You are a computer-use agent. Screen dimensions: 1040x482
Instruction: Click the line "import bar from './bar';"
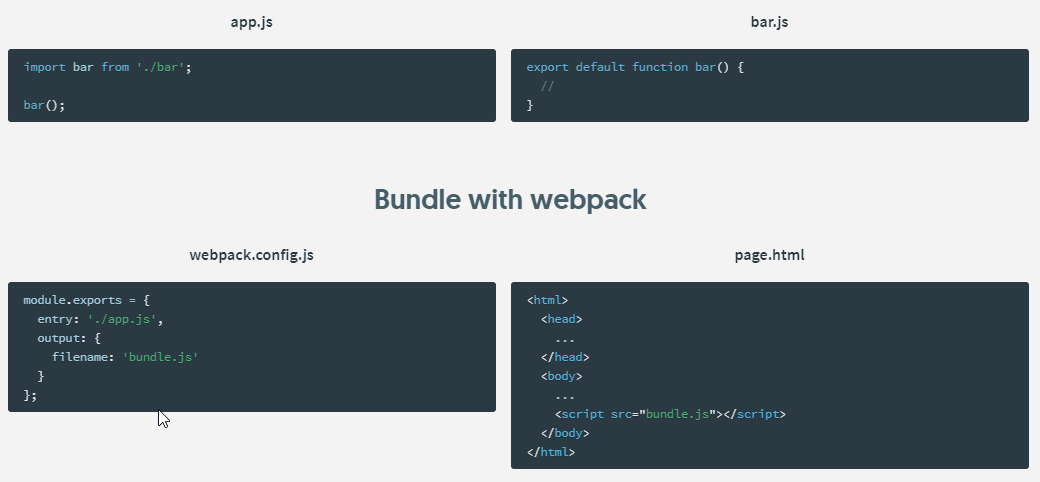point(107,67)
